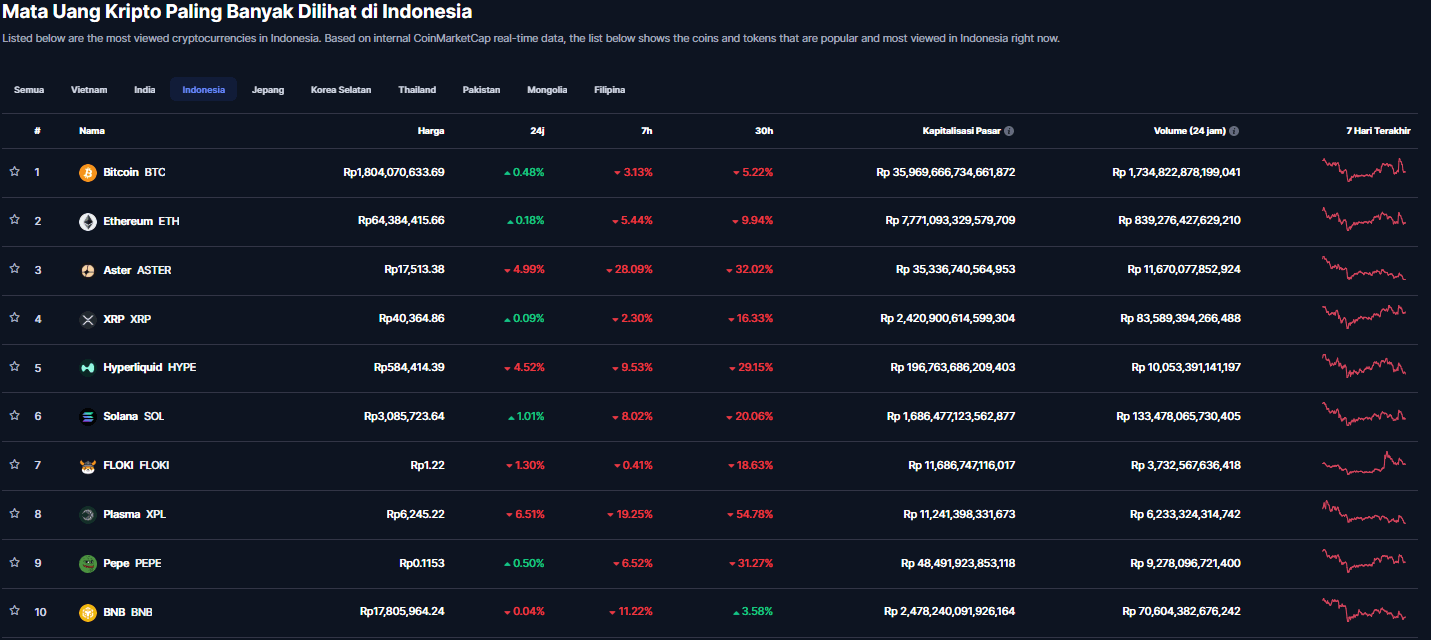Image resolution: width=1431 pixels, height=640 pixels.
Task: Open the Aster ASTER coin link
Action: click(x=137, y=270)
